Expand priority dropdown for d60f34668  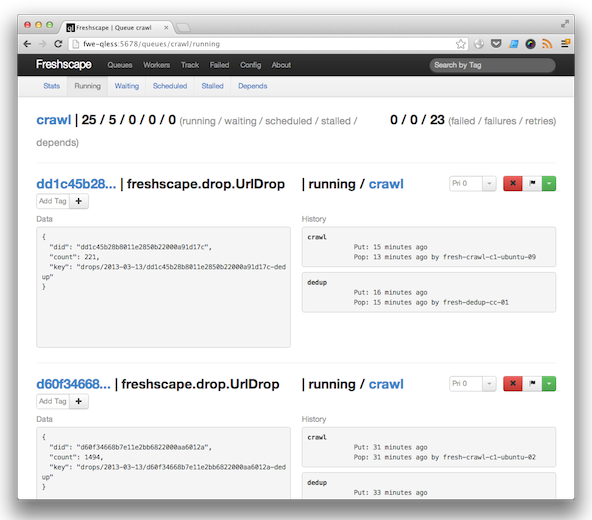pyautogui.click(x=489, y=384)
